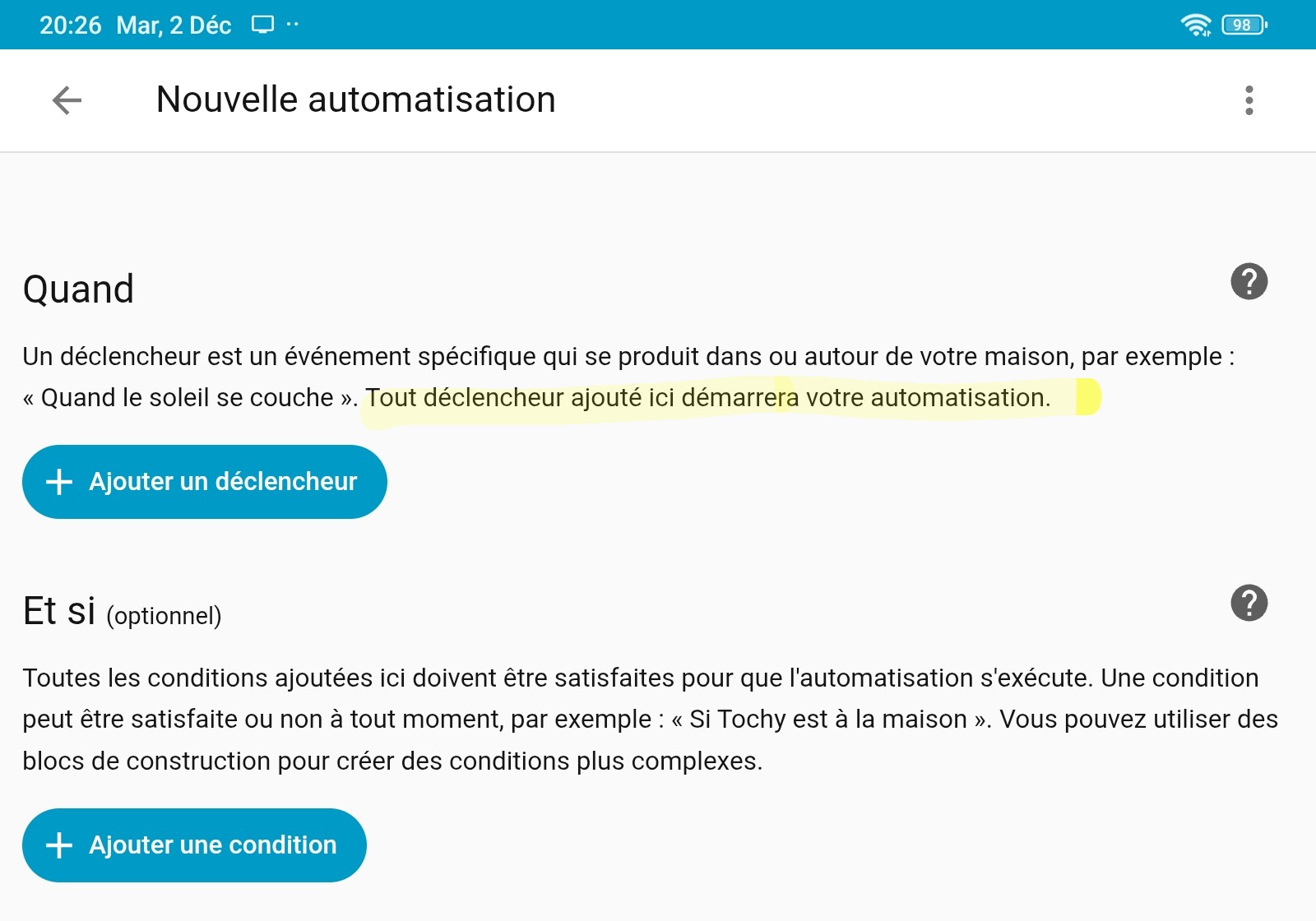
Task: Tap the plus icon beside Ajouter un déclencheur
Action: click(x=59, y=482)
